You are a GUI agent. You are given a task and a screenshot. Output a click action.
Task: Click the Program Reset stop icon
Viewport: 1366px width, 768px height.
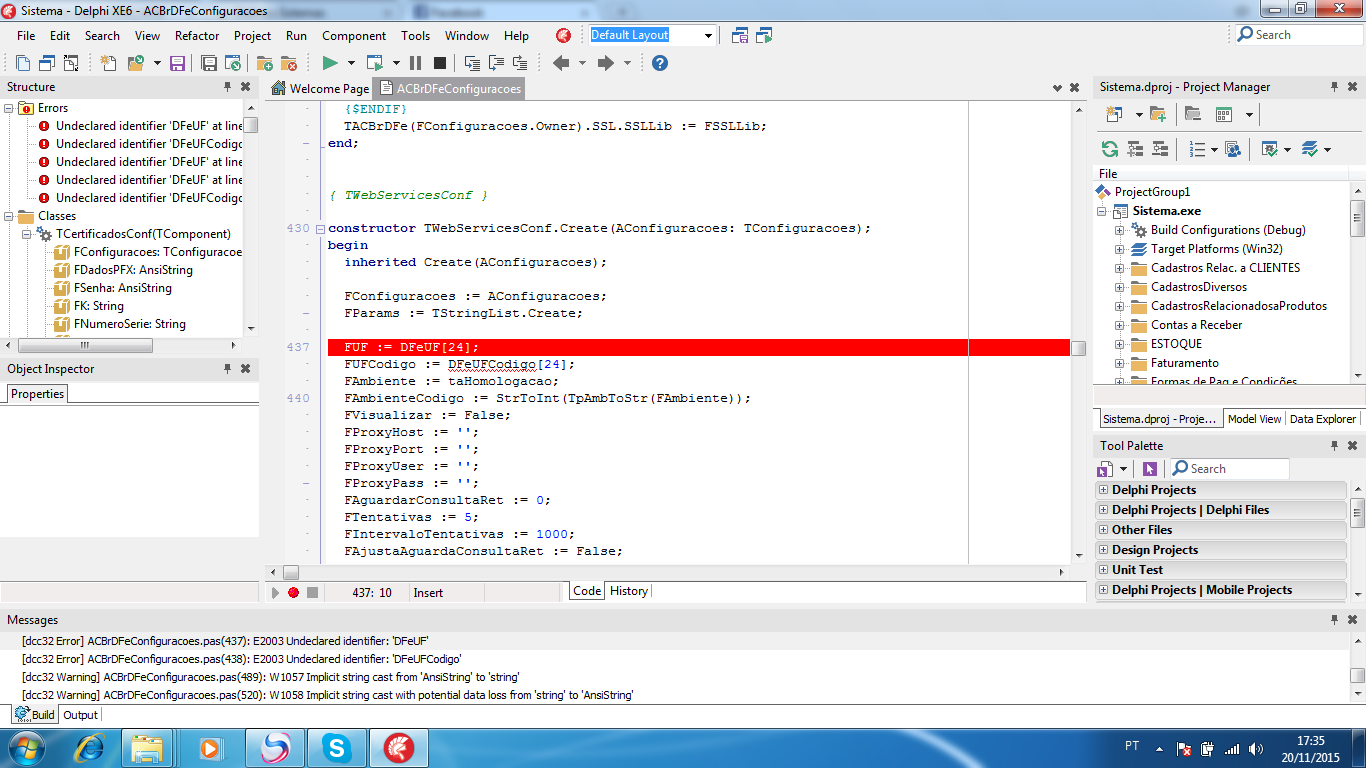(440, 63)
